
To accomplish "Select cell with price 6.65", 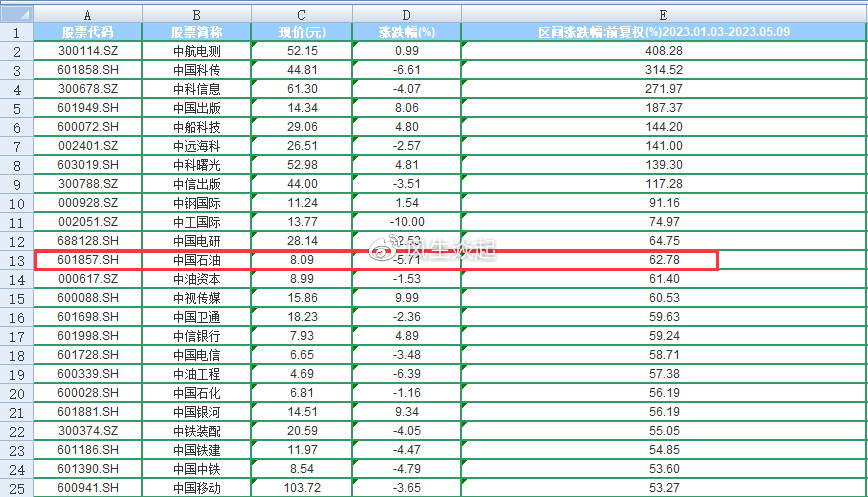I will 302,355.
